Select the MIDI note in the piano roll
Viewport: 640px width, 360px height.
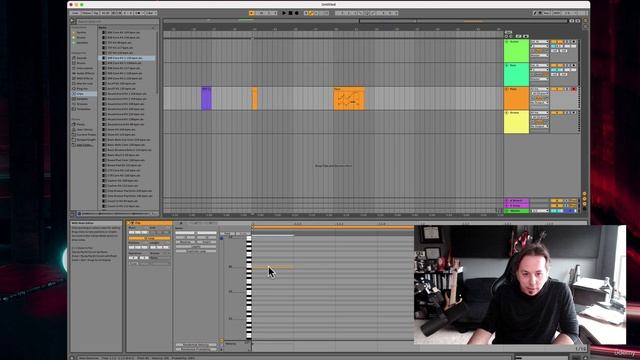tap(272, 267)
